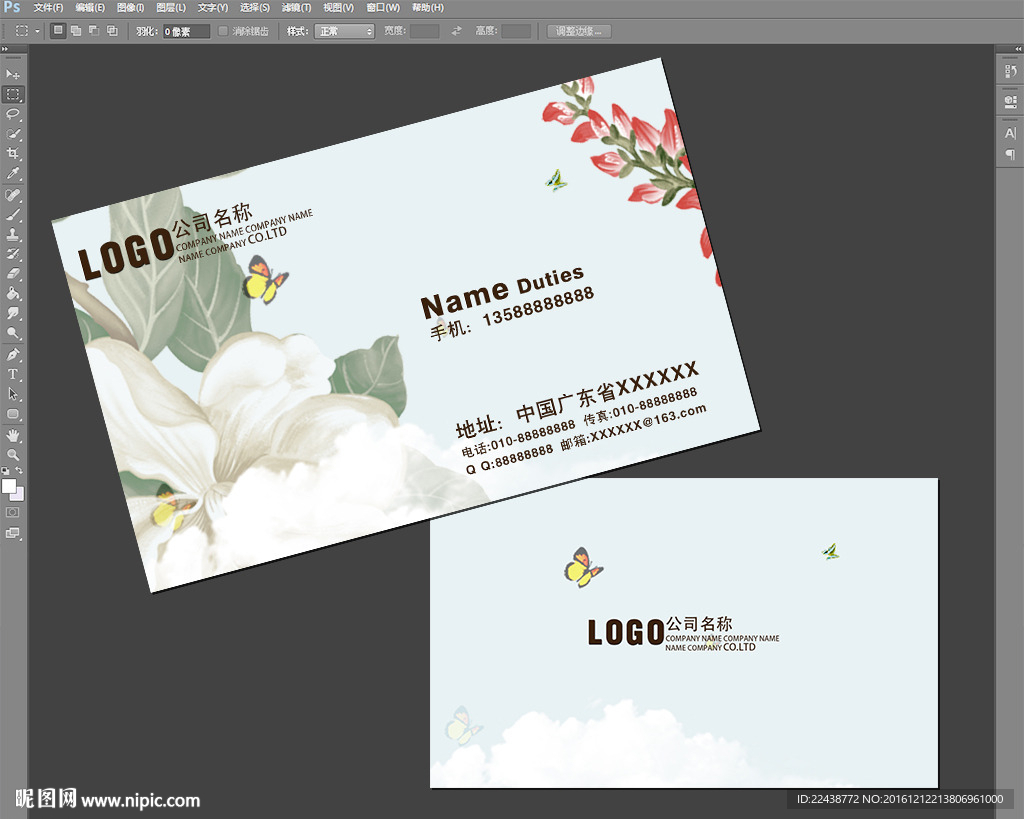The height and width of the screenshot is (819, 1024).
Task: Pick the Crop tool
Action: pos(13,153)
